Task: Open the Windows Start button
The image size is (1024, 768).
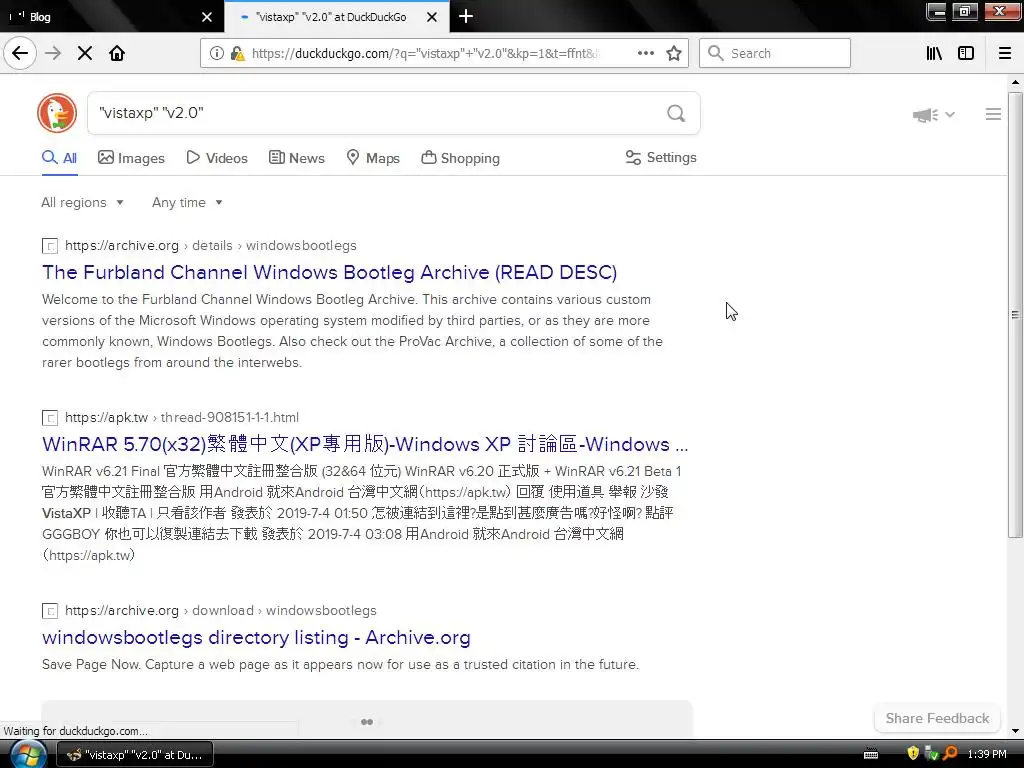Action: tap(27, 755)
